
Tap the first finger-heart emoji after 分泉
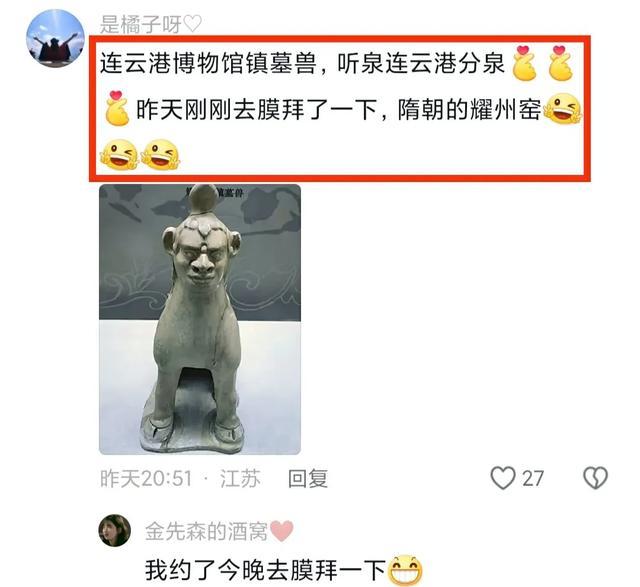click(x=524, y=64)
